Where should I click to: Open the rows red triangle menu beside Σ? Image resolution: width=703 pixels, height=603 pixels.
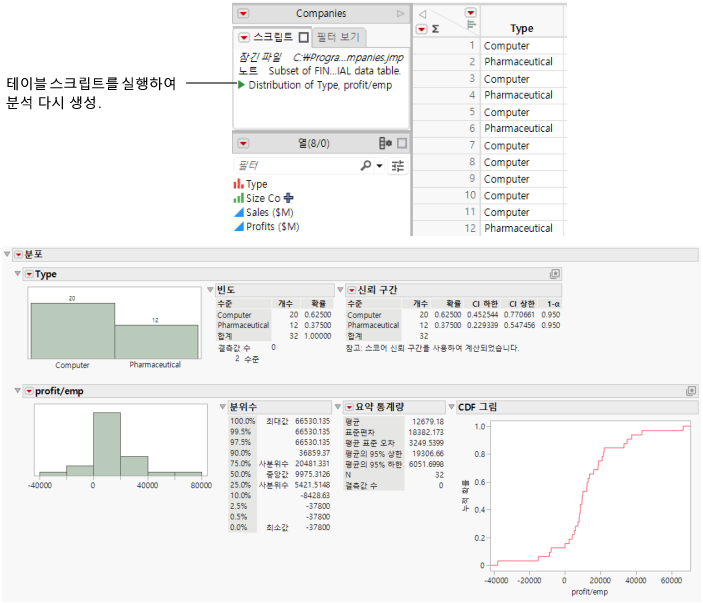coord(421,29)
